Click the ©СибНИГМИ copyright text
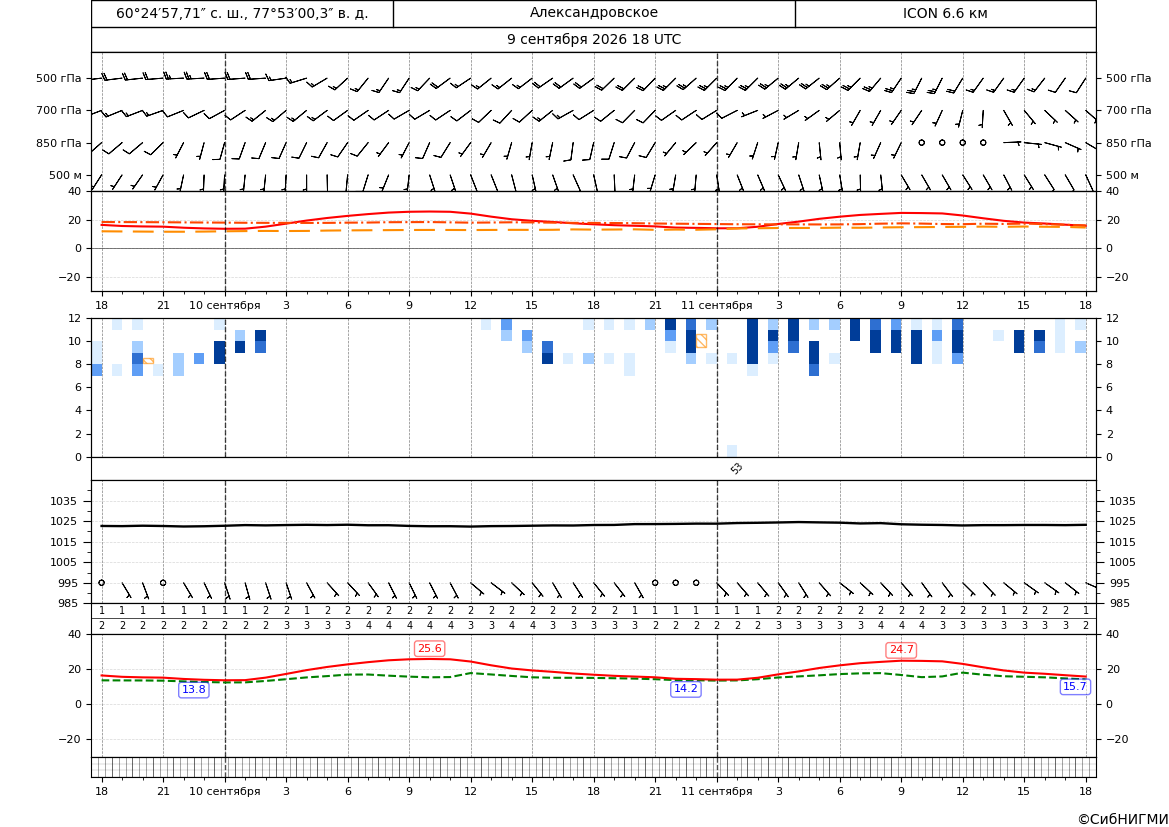This screenshot has height=827, width=1169. [1123, 820]
